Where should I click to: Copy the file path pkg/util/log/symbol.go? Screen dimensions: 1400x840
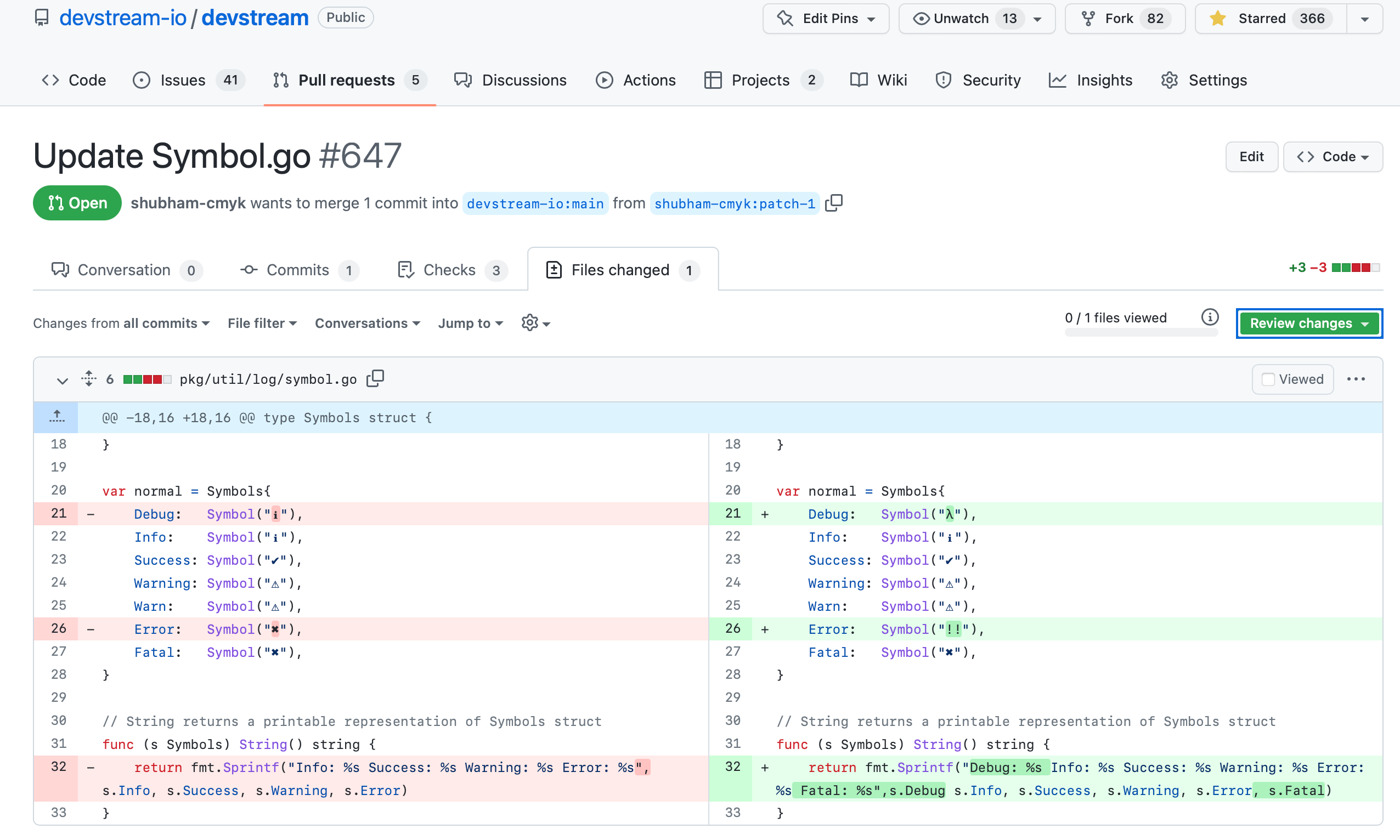(375, 378)
